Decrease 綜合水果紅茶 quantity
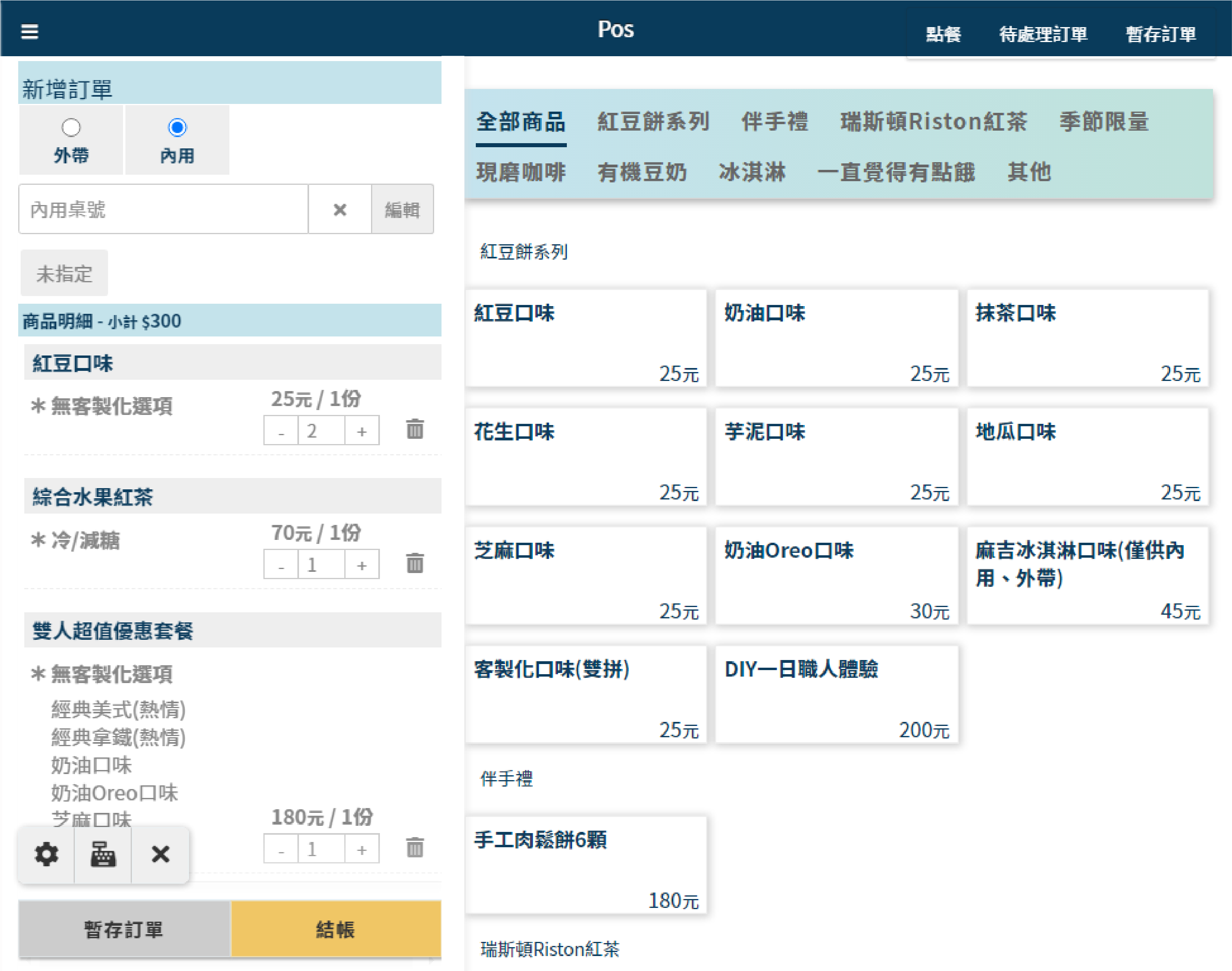This screenshot has width=1232, height=971. click(281, 564)
